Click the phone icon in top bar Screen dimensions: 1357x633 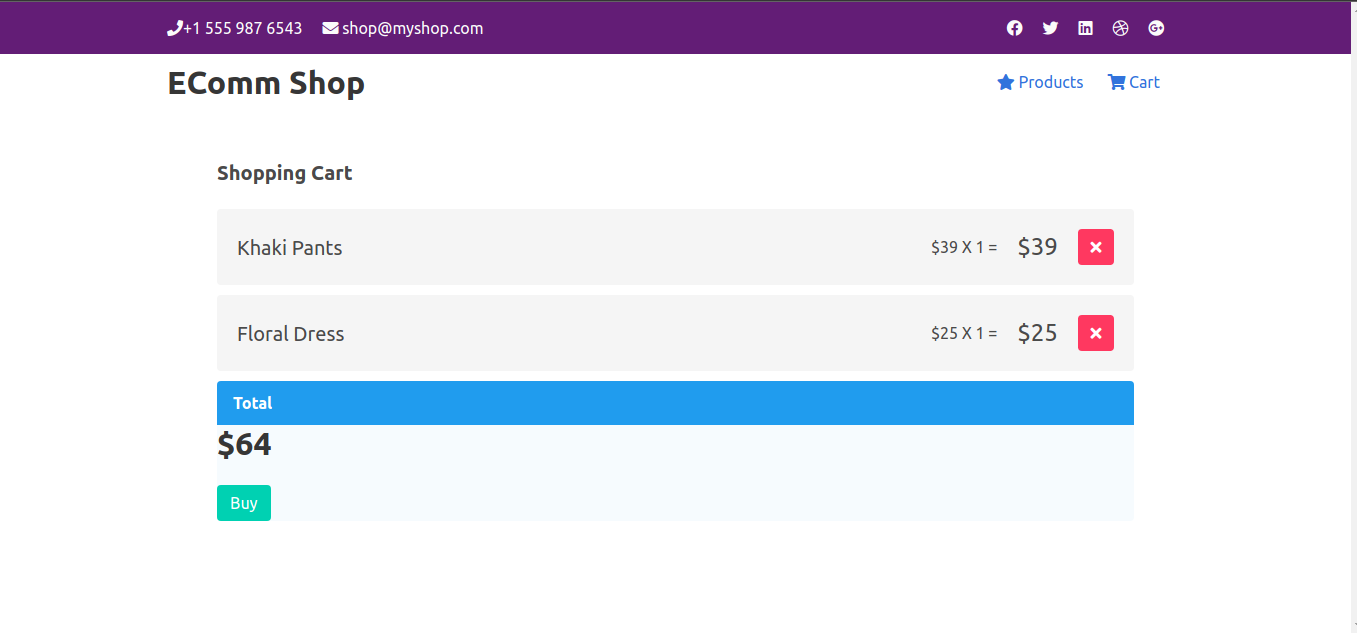(x=174, y=28)
